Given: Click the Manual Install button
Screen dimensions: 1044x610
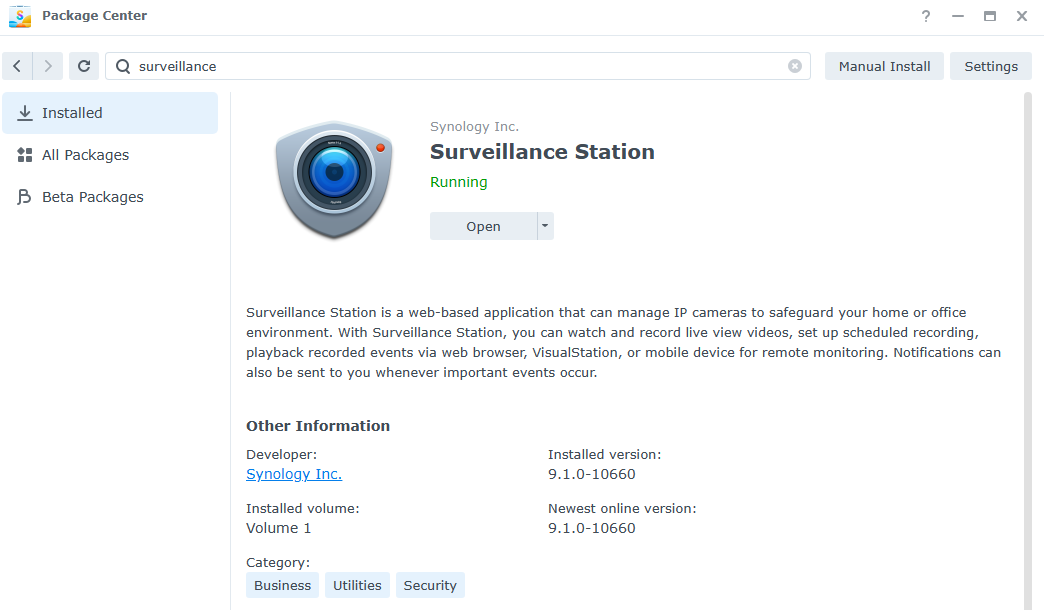Looking at the screenshot, I should (883, 66).
